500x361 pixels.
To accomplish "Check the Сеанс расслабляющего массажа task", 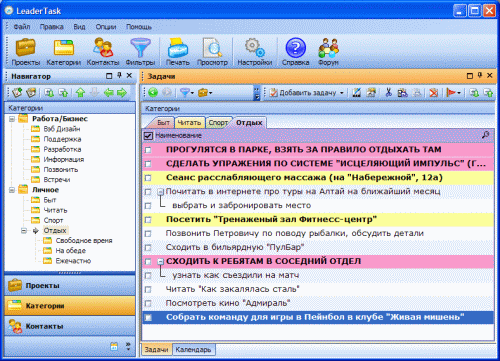I will (148, 178).
